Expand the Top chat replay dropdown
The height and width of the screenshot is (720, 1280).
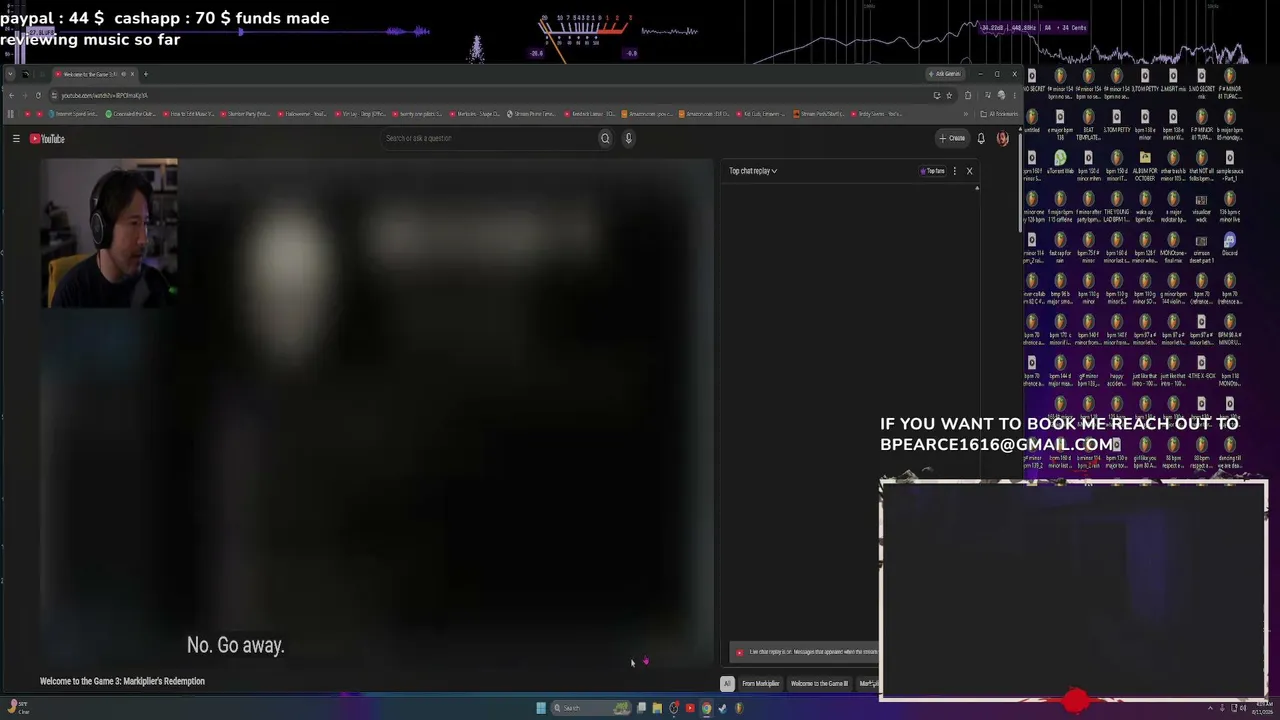point(753,171)
